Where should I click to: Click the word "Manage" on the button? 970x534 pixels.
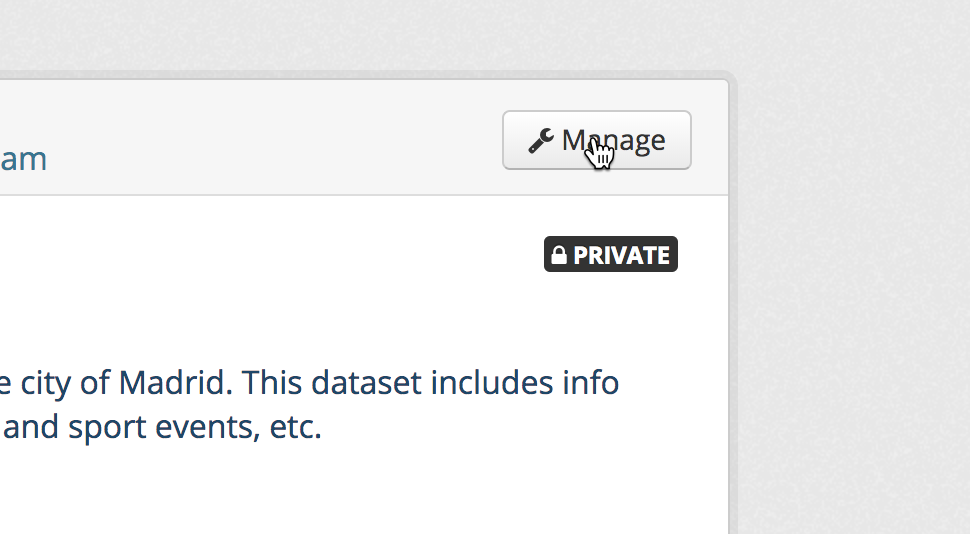point(613,140)
